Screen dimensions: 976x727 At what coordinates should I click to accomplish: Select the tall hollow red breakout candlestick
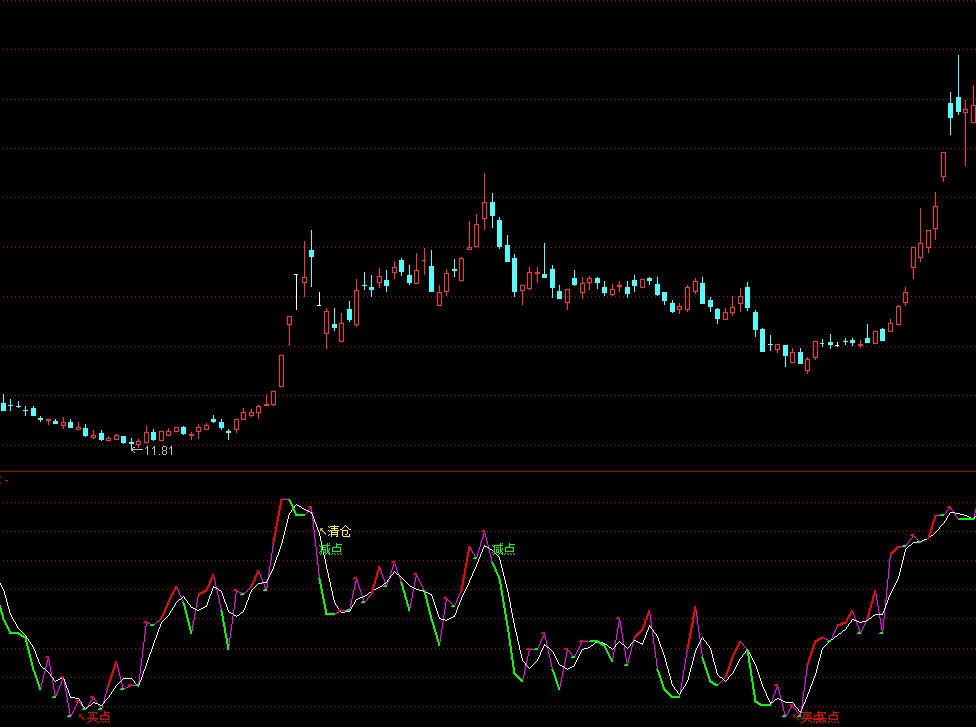(x=282, y=370)
